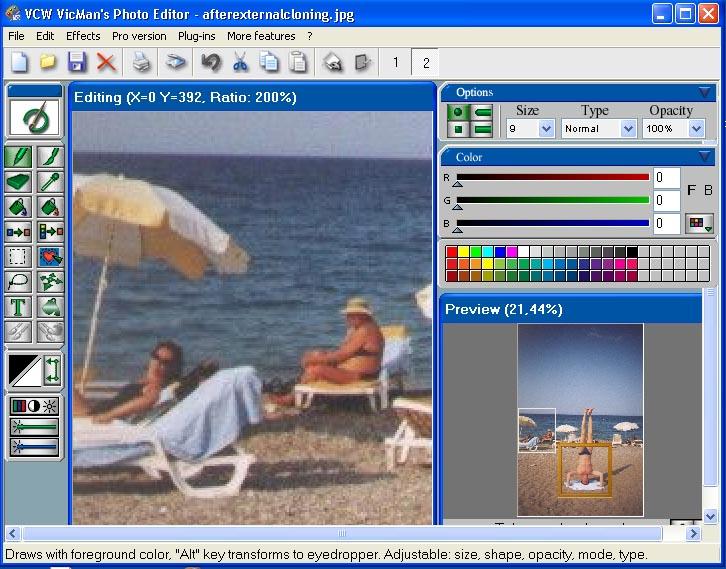Select the round brush shape option
The width and height of the screenshot is (726, 569).
458,112
